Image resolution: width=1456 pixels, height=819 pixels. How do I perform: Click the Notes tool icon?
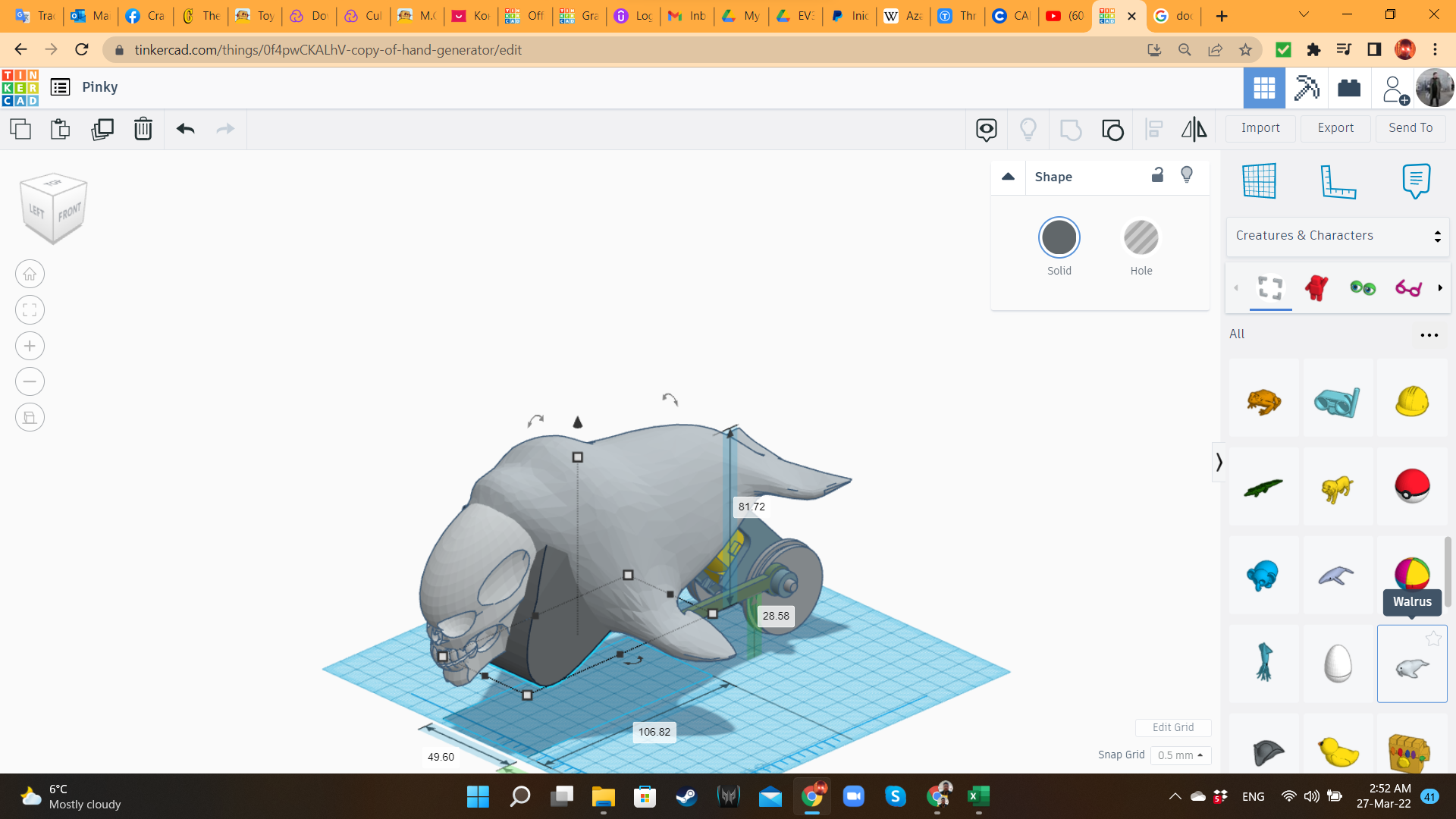pos(1415,181)
